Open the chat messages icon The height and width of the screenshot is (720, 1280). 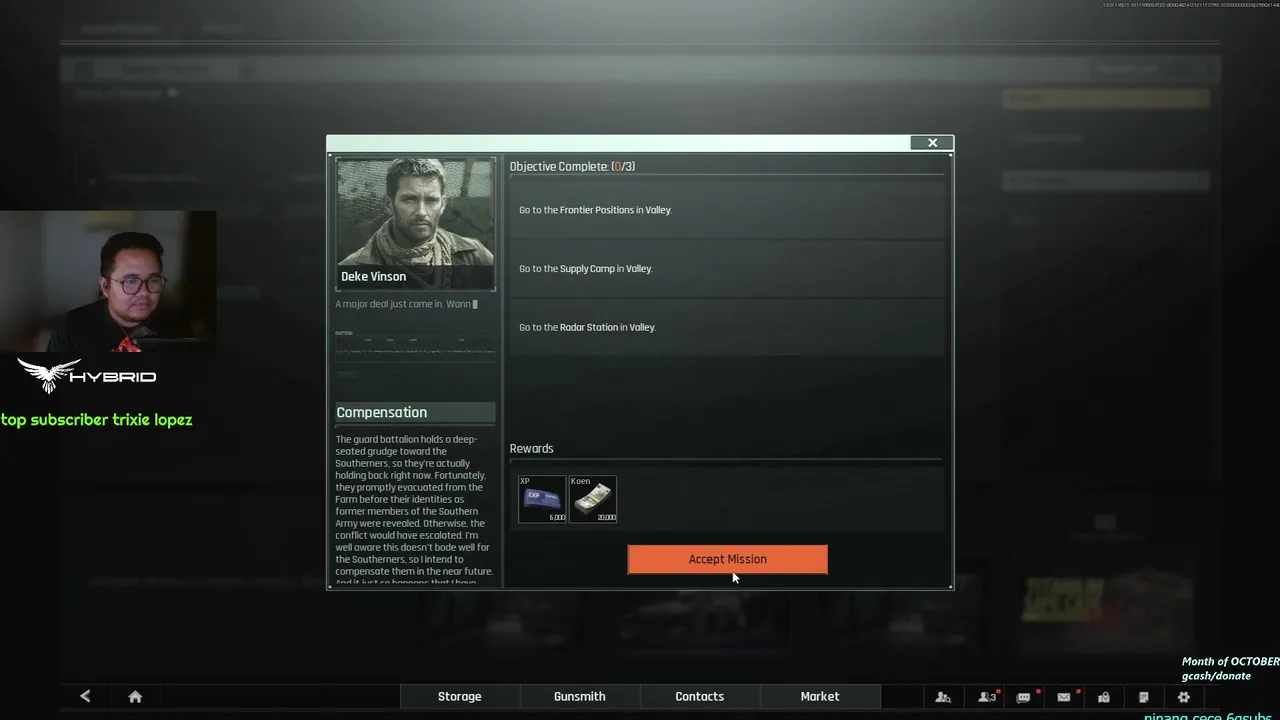coord(1024,697)
